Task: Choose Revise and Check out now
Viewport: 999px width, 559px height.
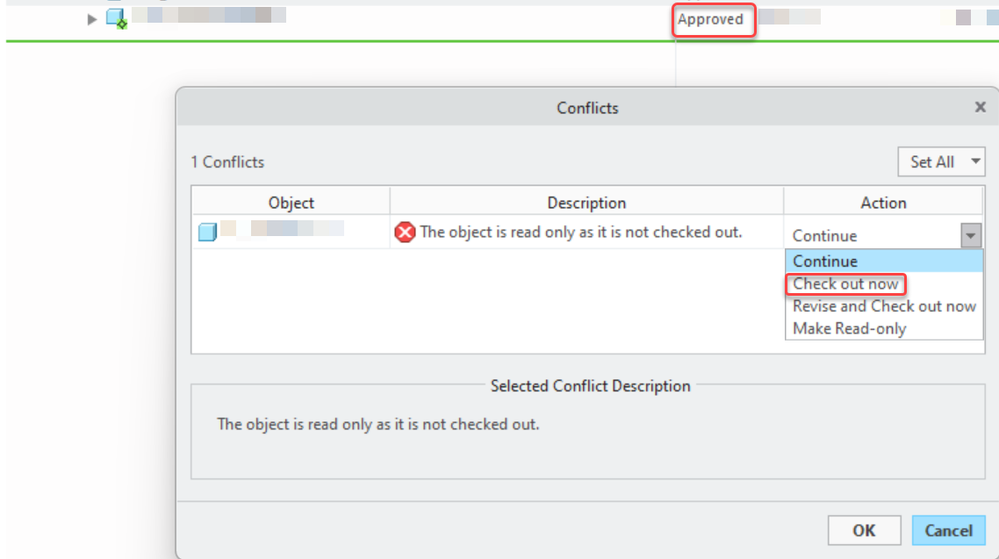Action: pyautogui.click(x=884, y=306)
